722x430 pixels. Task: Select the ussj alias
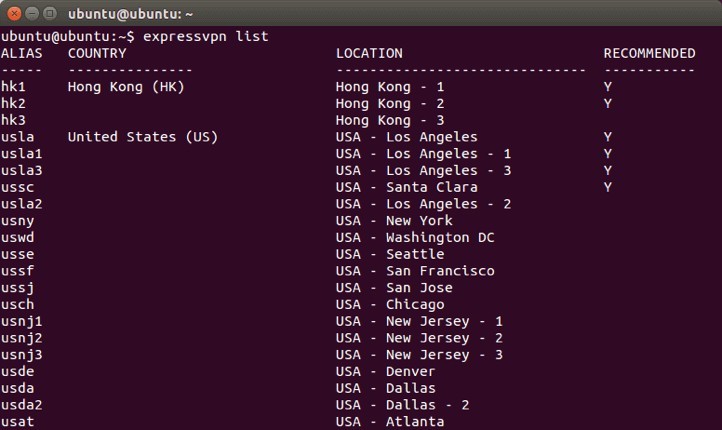17,288
